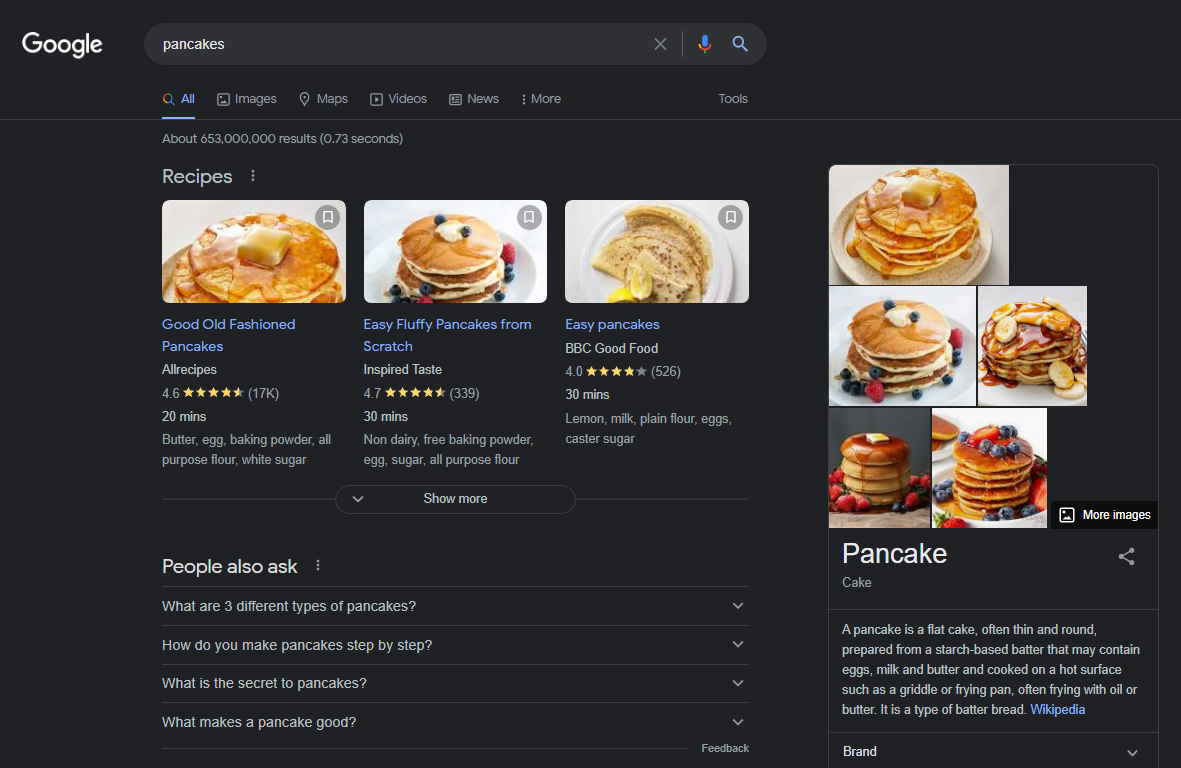The width and height of the screenshot is (1181, 768).
Task: Open Inspired Taste blueberry pancake thumbnail
Action: click(455, 251)
